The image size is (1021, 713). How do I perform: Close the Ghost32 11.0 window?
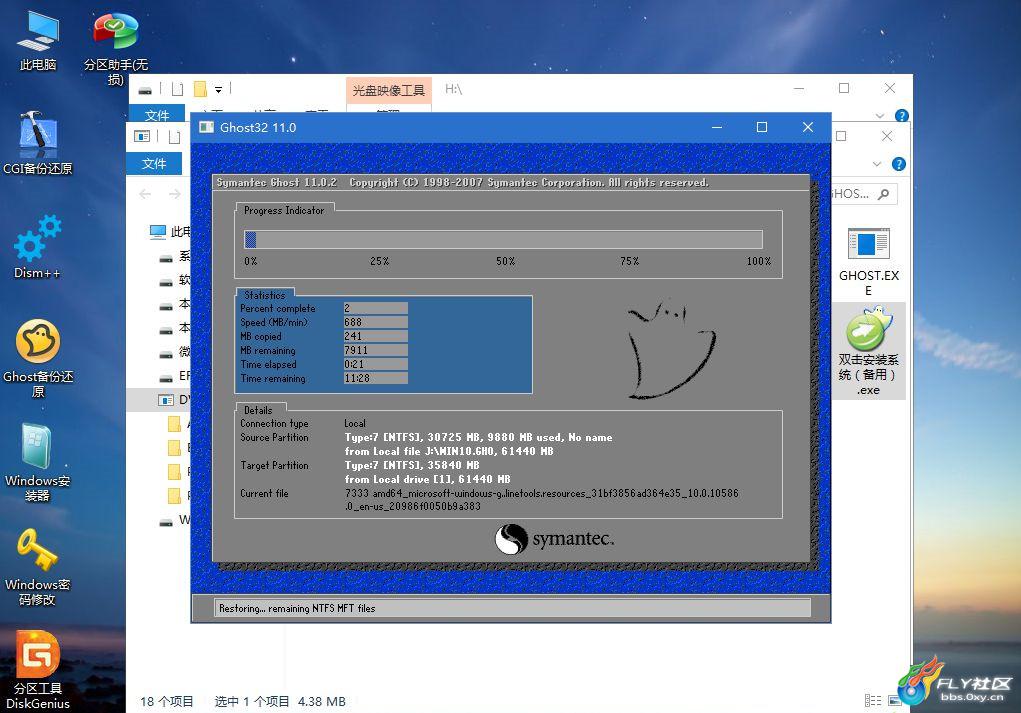tap(808, 128)
